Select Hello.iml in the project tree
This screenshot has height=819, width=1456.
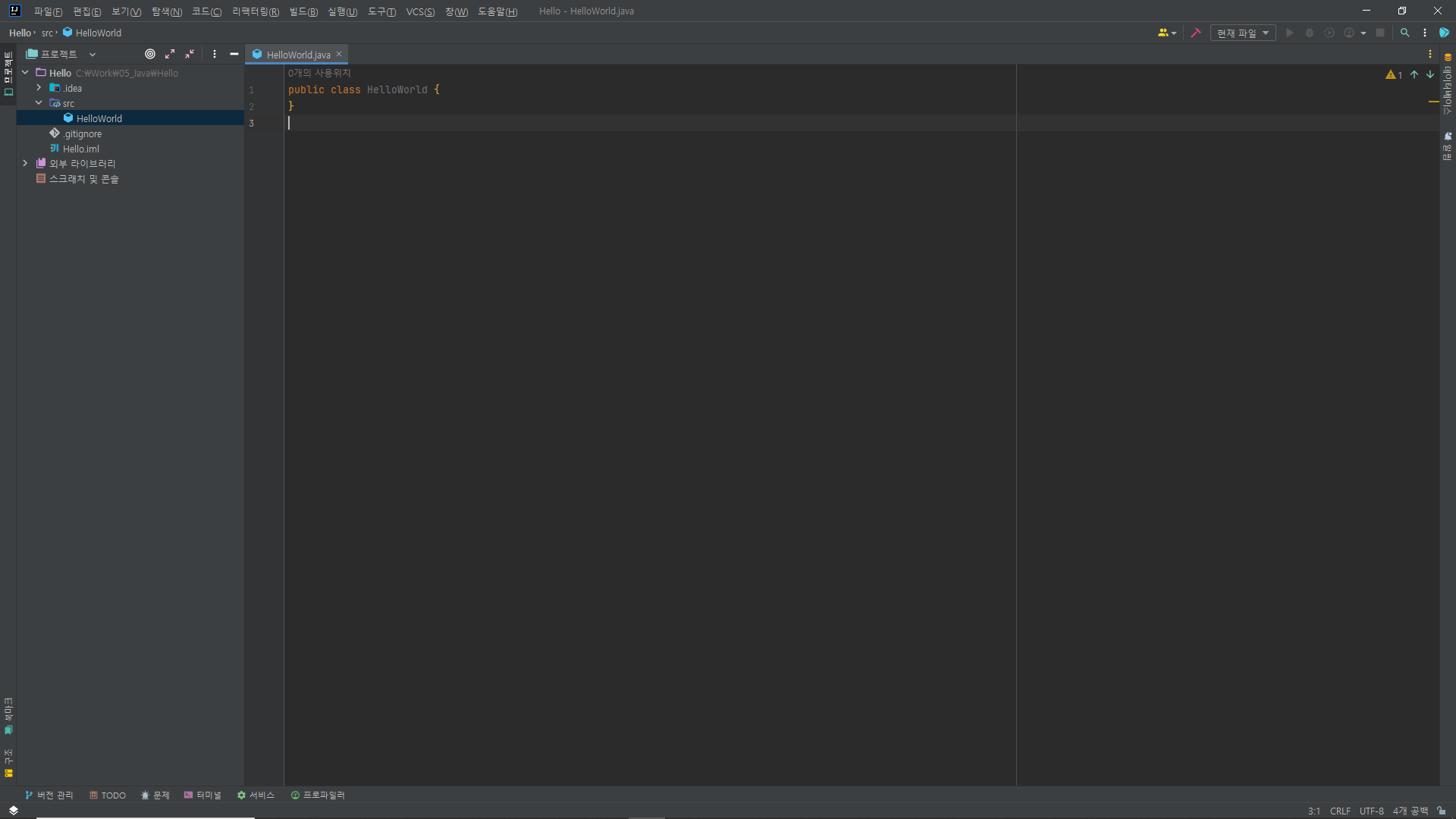pyautogui.click(x=80, y=149)
